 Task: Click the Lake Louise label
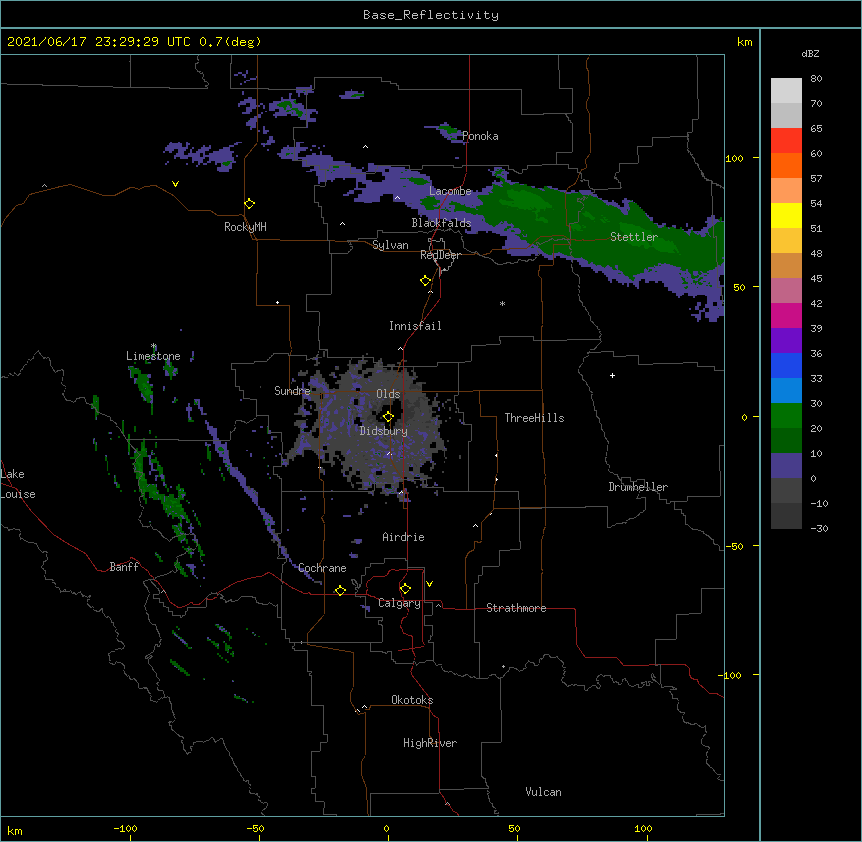[17, 484]
